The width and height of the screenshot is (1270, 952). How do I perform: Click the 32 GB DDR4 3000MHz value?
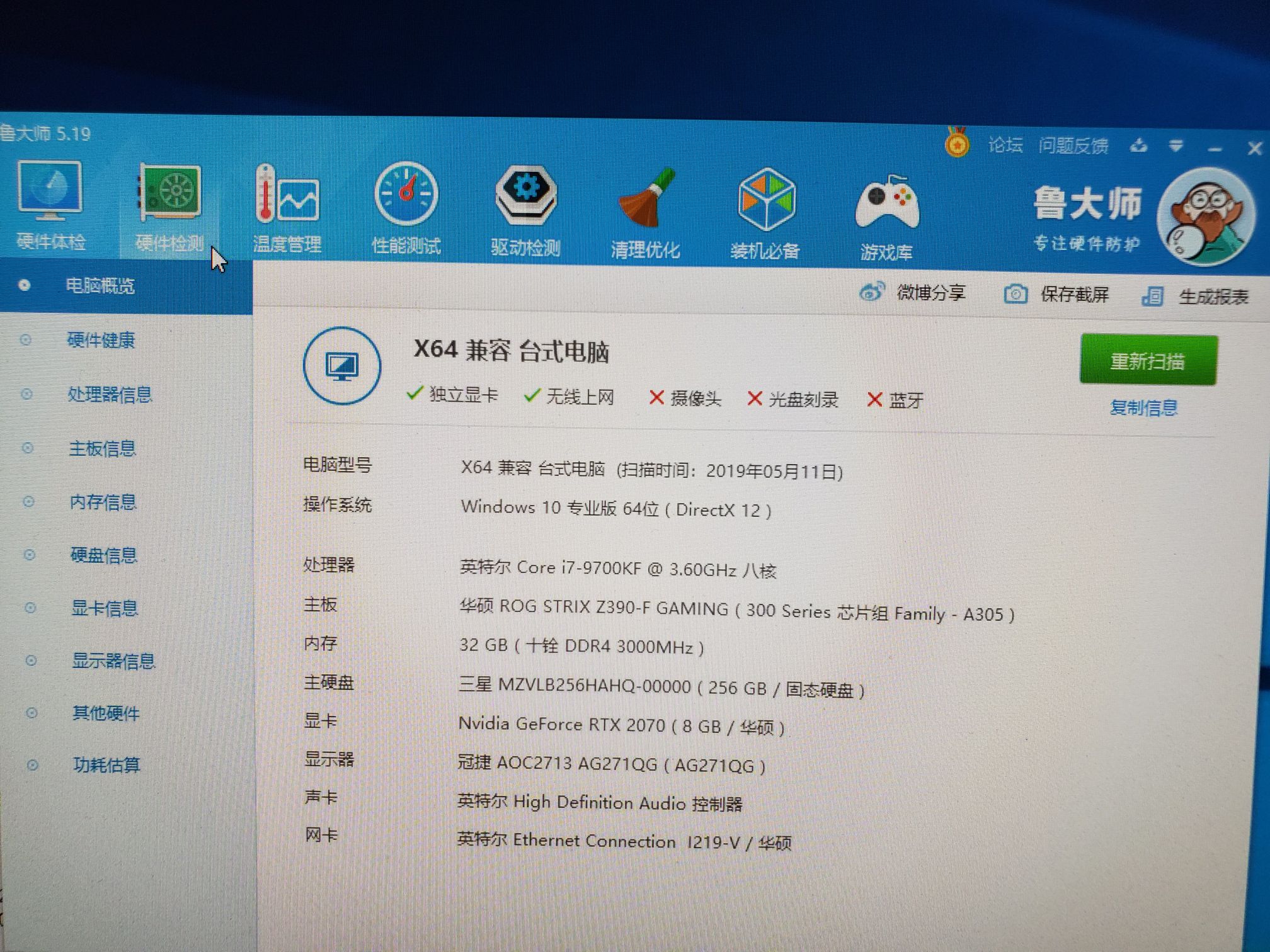[x=581, y=646]
